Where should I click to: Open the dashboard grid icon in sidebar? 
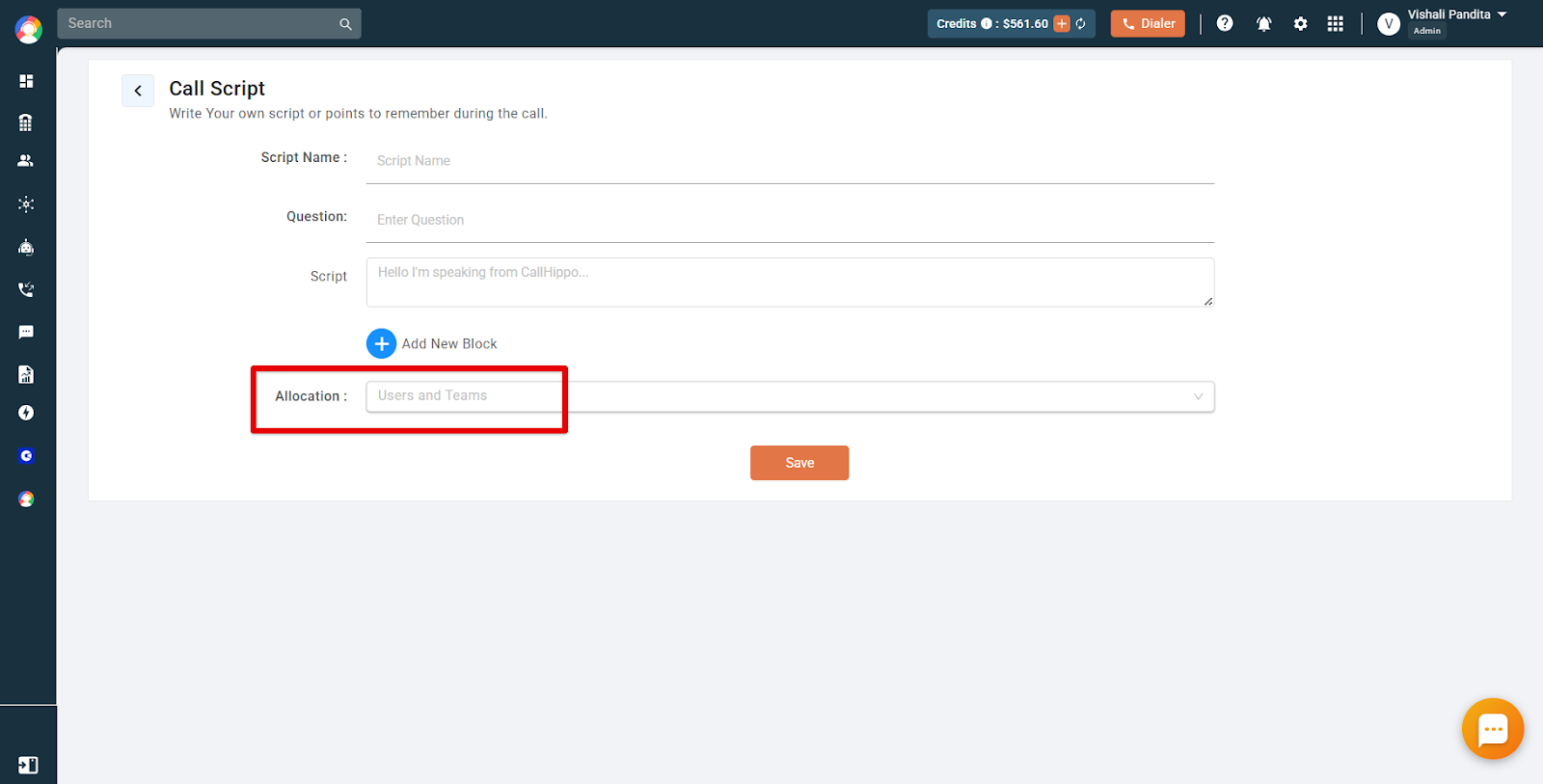tap(26, 81)
